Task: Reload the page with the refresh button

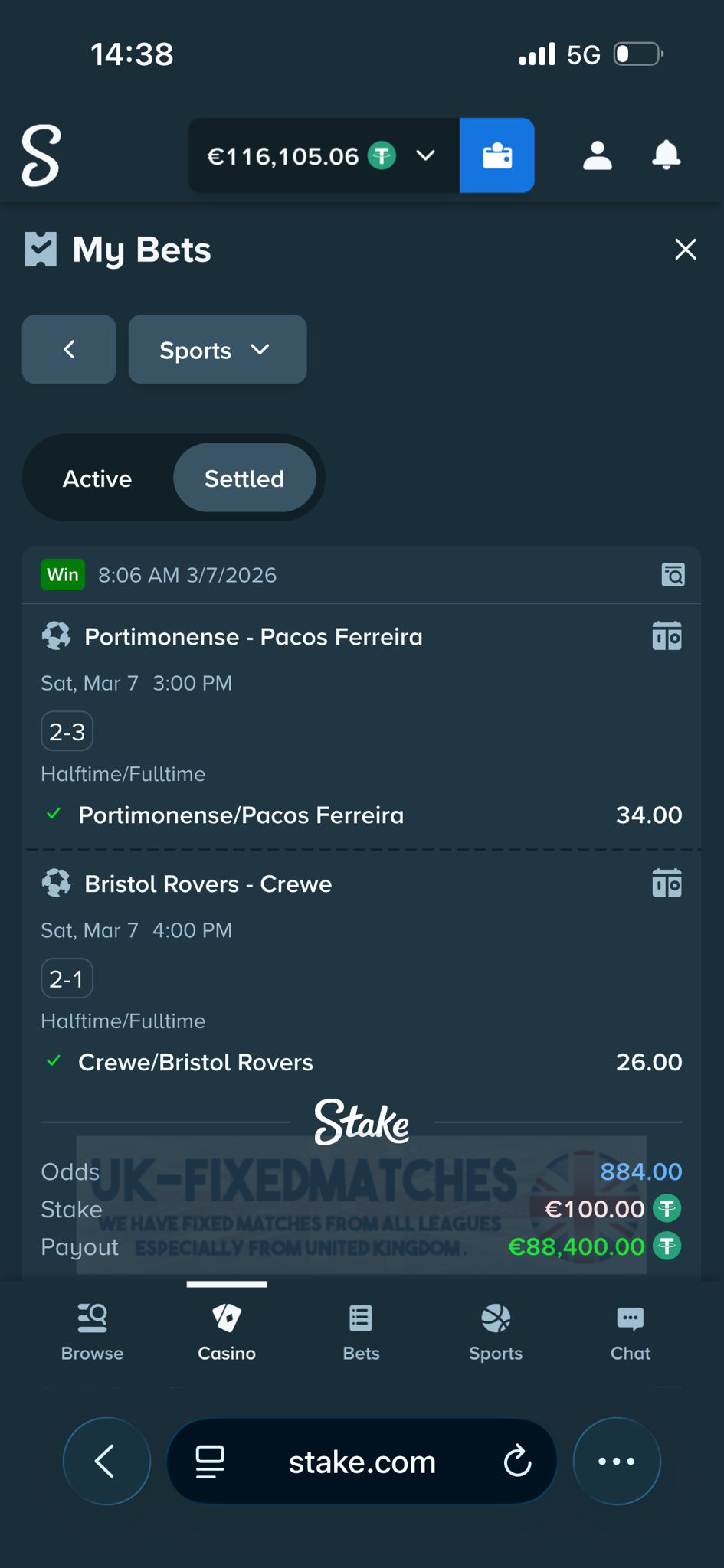Action: (519, 1461)
